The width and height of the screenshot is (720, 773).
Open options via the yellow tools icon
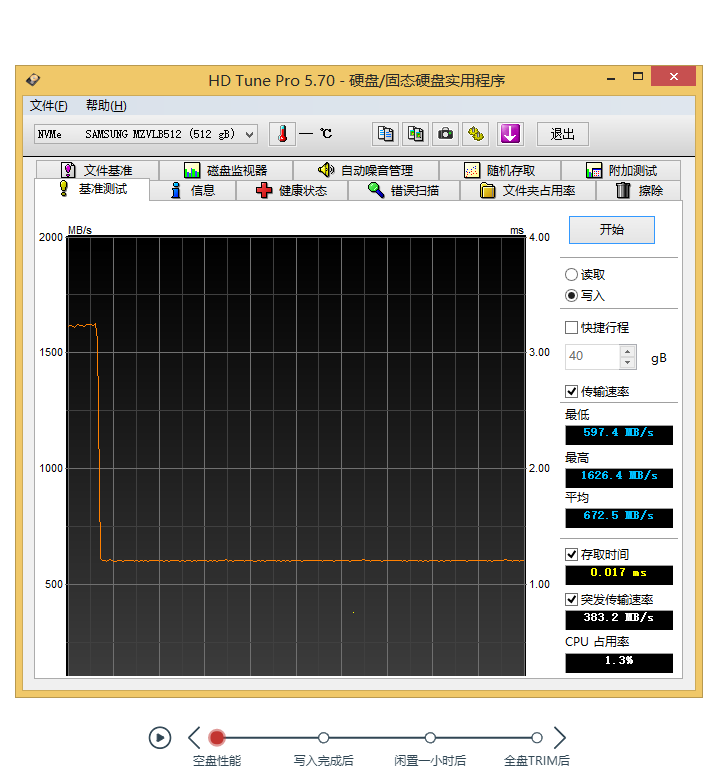pos(475,134)
